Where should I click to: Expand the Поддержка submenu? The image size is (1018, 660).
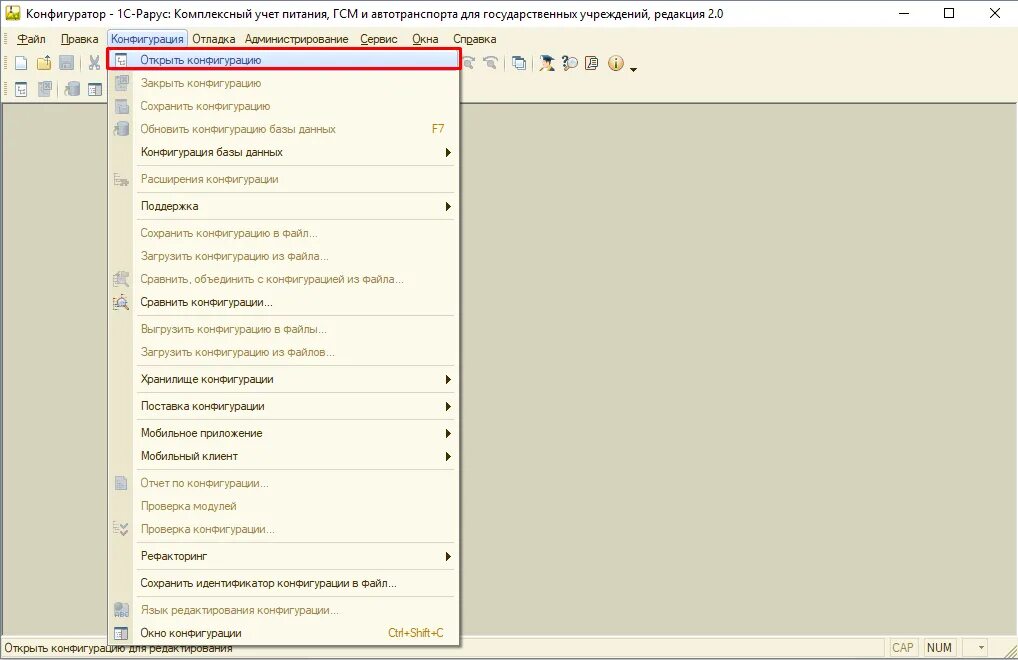[x=284, y=206]
